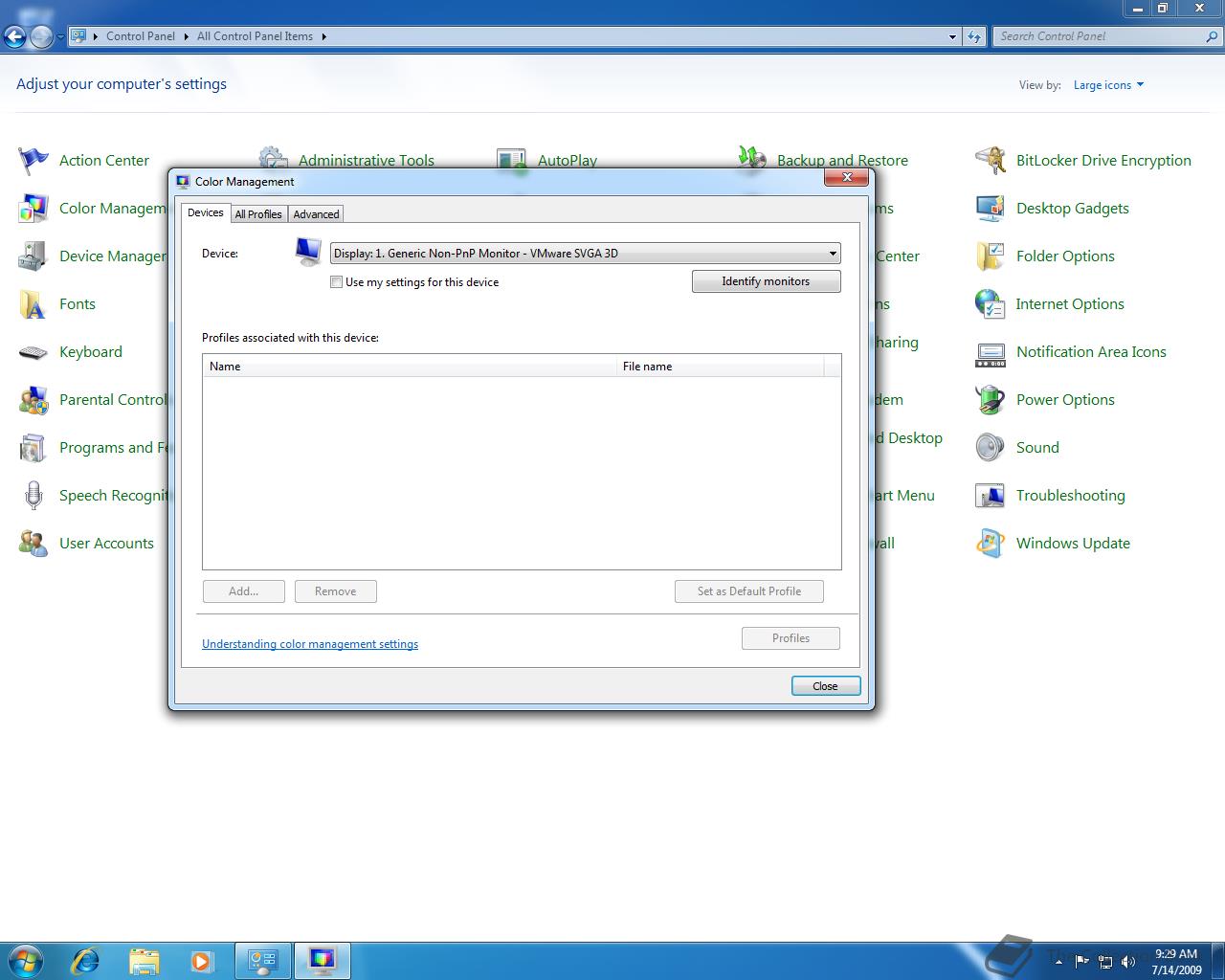Open the Fonts folder icon
The image size is (1225, 980).
(33, 303)
